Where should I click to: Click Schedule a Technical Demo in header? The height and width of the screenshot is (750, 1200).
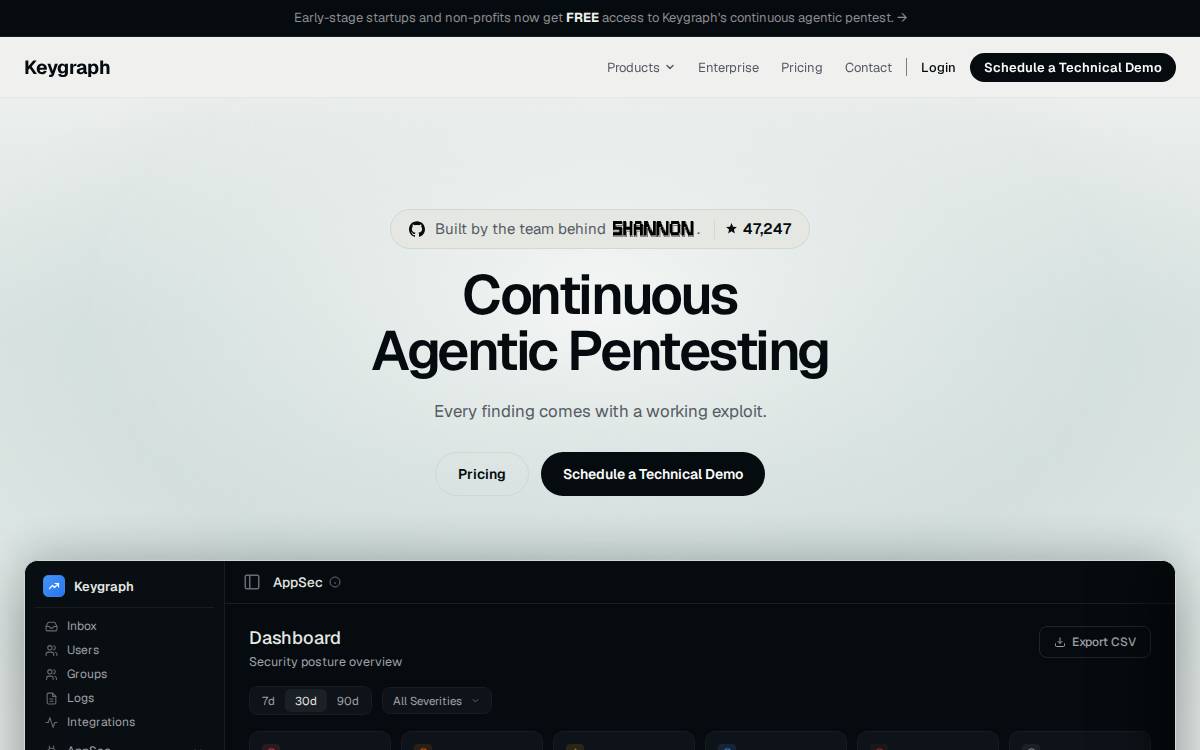(1073, 67)
